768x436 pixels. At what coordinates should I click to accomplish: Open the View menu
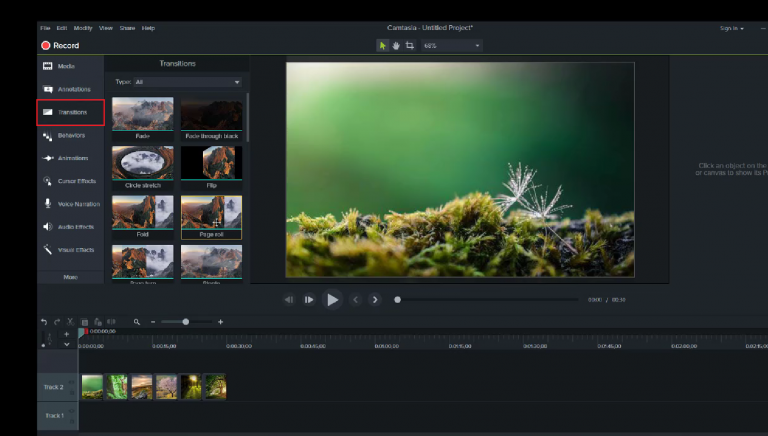click(x=106, y=28)
